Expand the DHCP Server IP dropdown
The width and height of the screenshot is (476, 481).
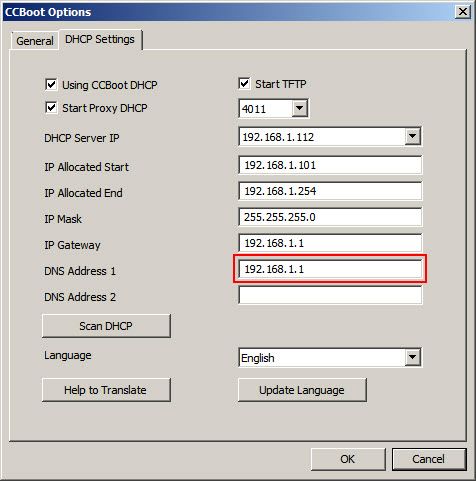pos(413,136)
